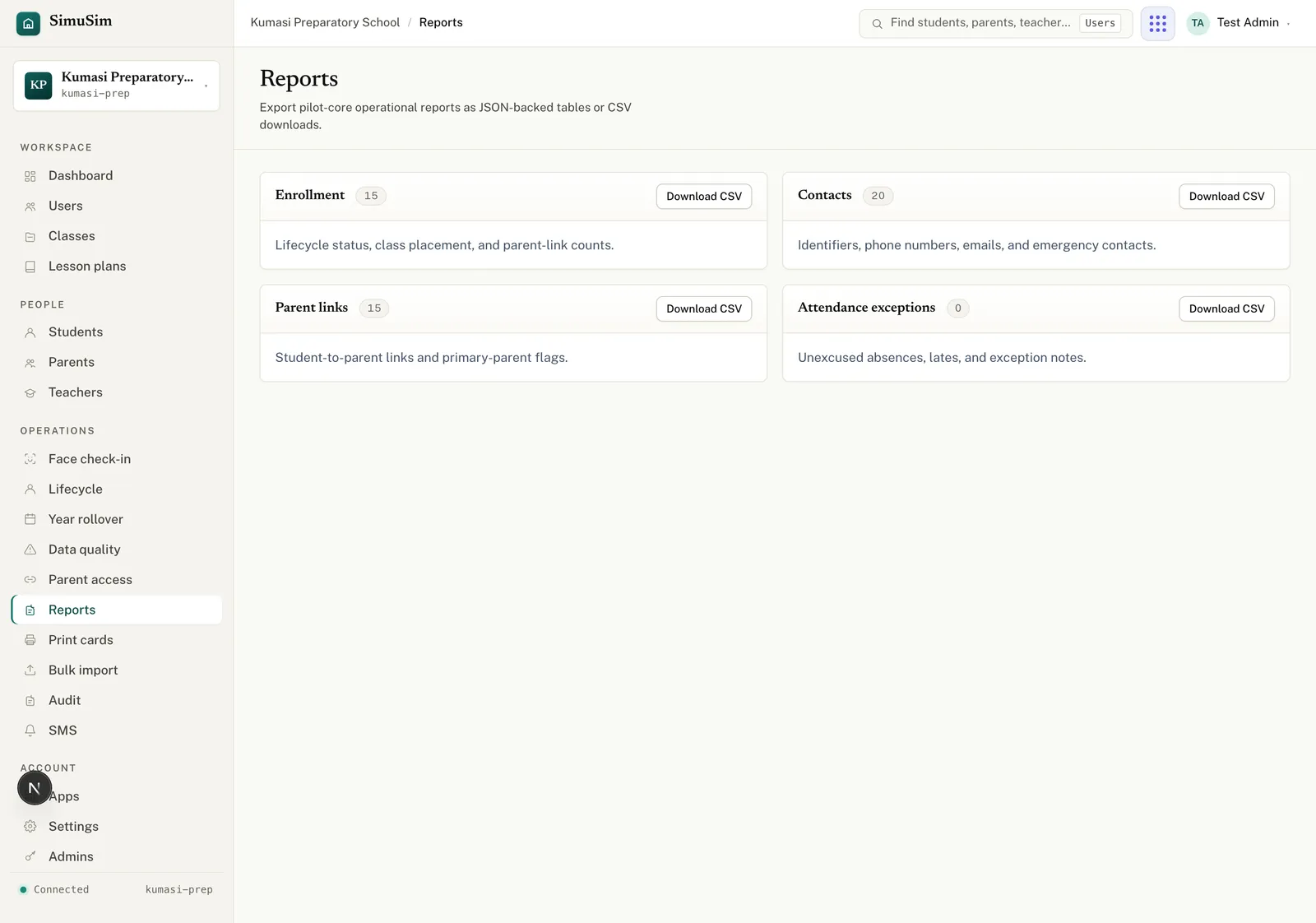Viewport: 1316px width, 923px height.
Task: Open the Settings page
Action: pos(116,827)
